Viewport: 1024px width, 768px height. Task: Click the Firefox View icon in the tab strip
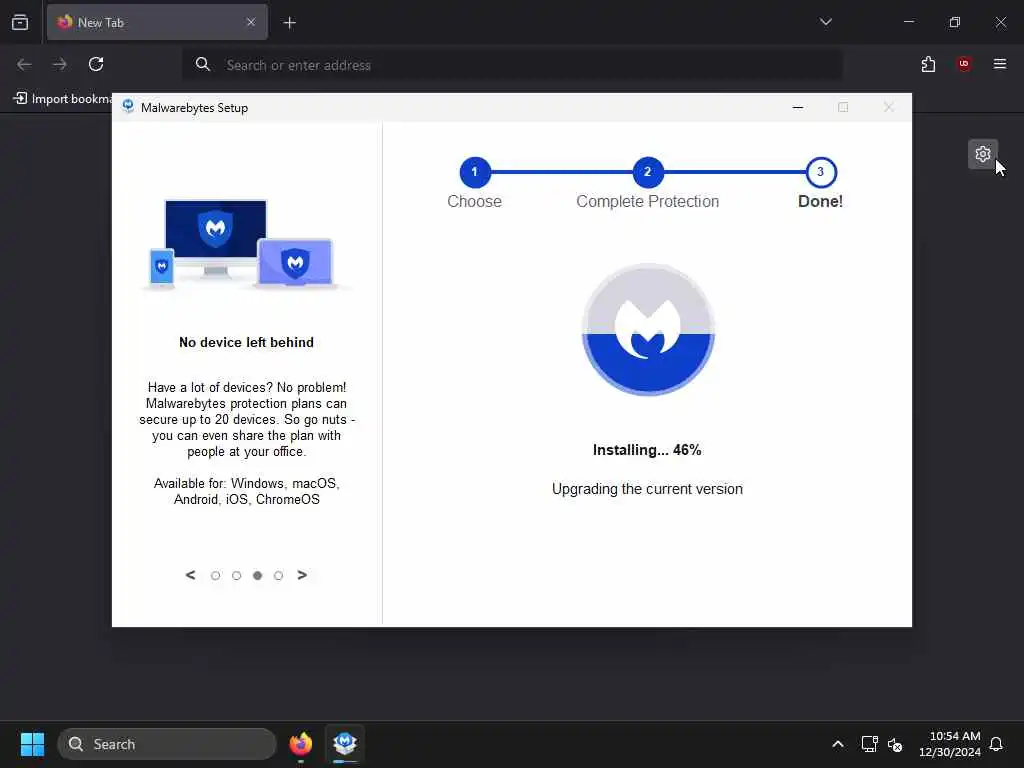pyautogui.click(x=20, y=22)
